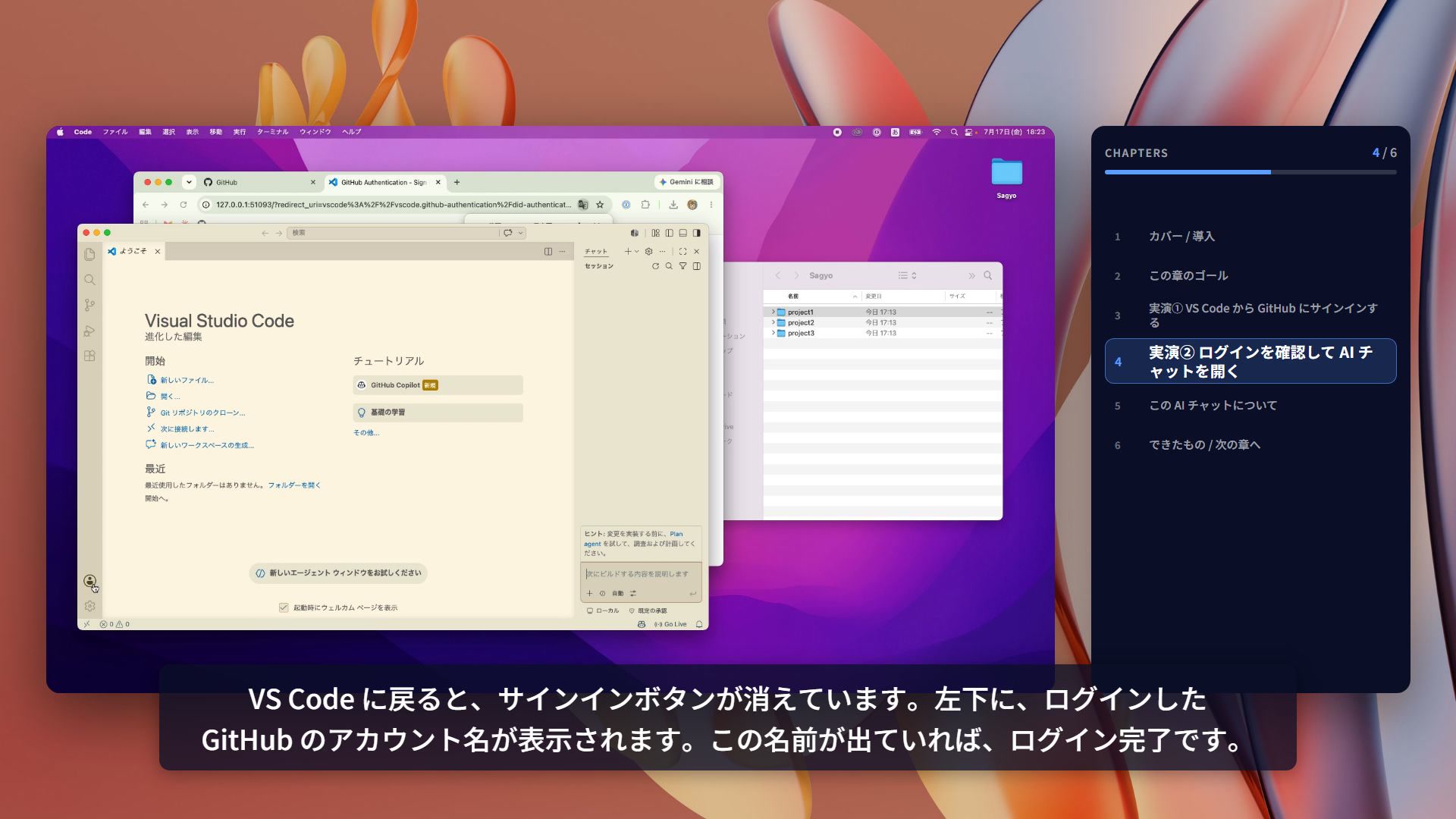Expand the new chat dropdown arrow in chat panel
Screen dimensions: 1456x819
pyautogui.click(x=636, y=251)
